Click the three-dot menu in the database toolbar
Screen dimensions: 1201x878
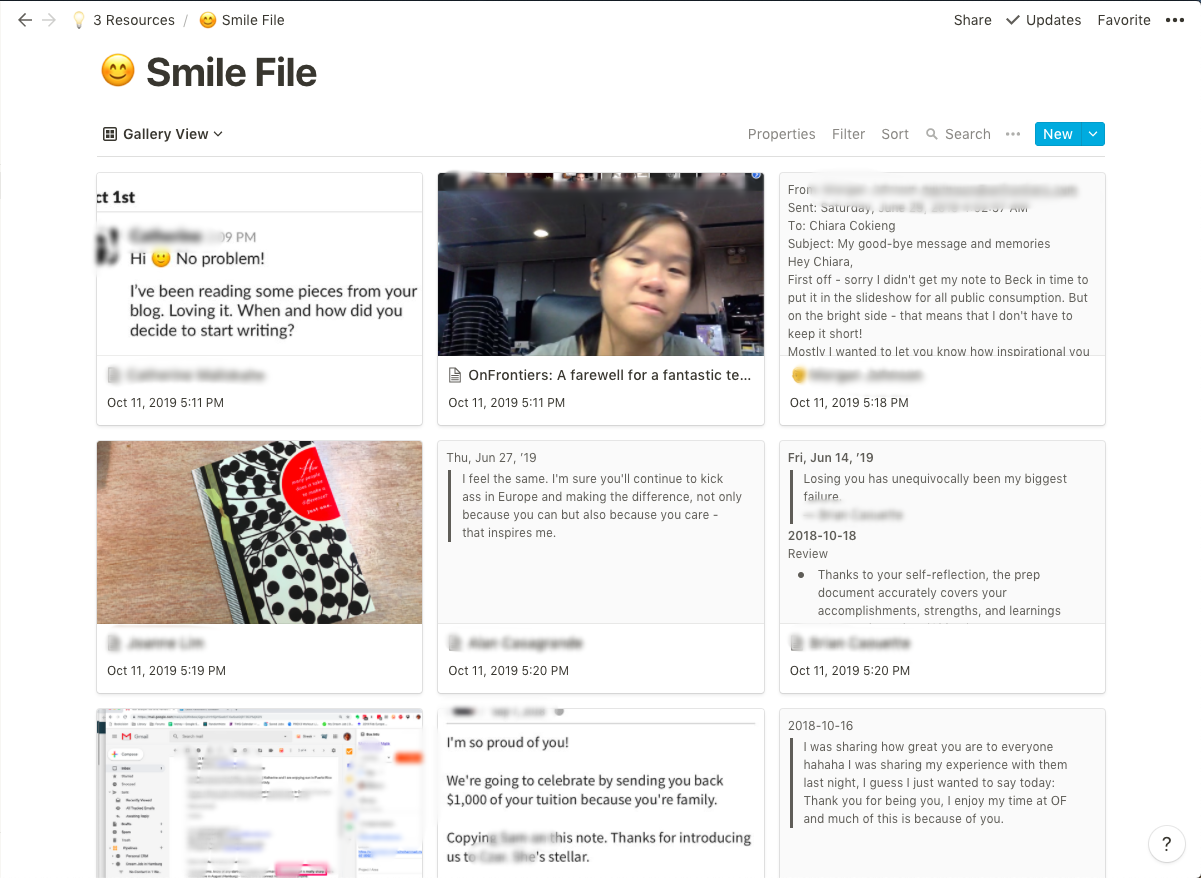coord(1013,134)
